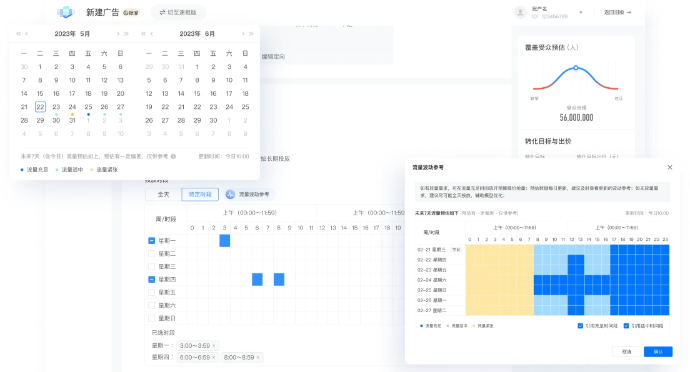
Task: Click the 02-21 row label in dialog
Action: point(432,250)
